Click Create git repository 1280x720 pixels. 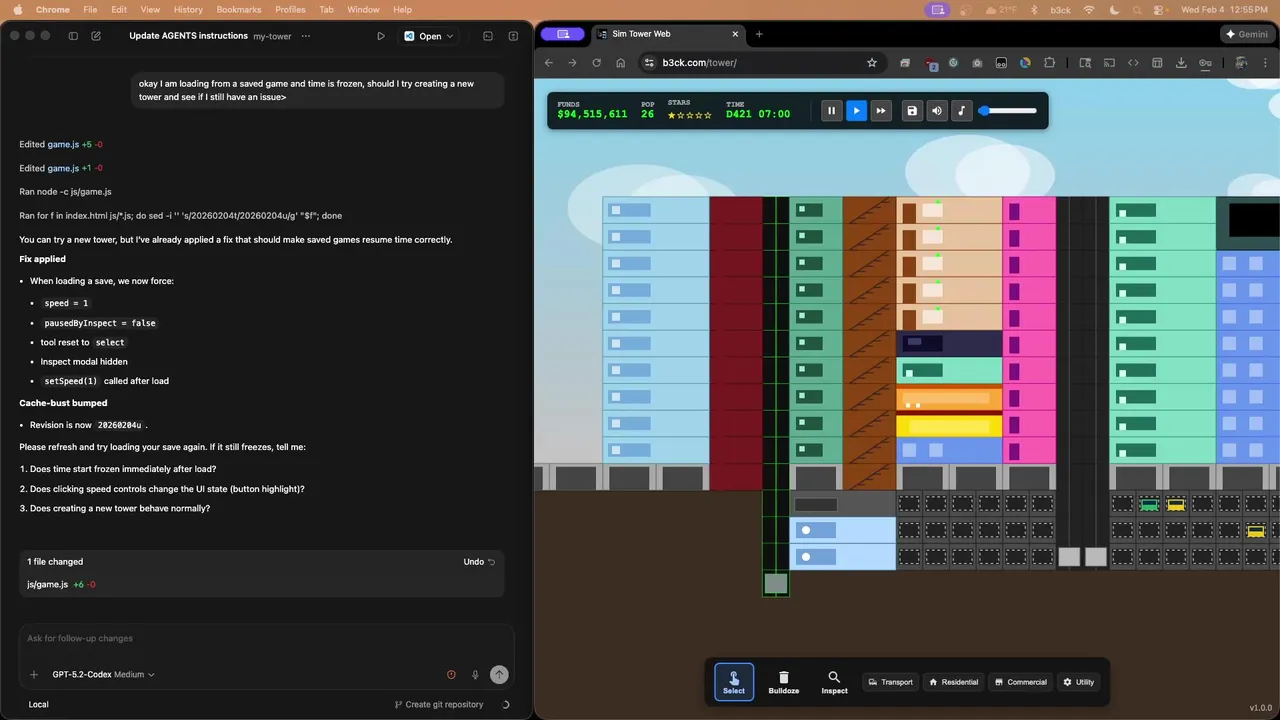[439, 705]
